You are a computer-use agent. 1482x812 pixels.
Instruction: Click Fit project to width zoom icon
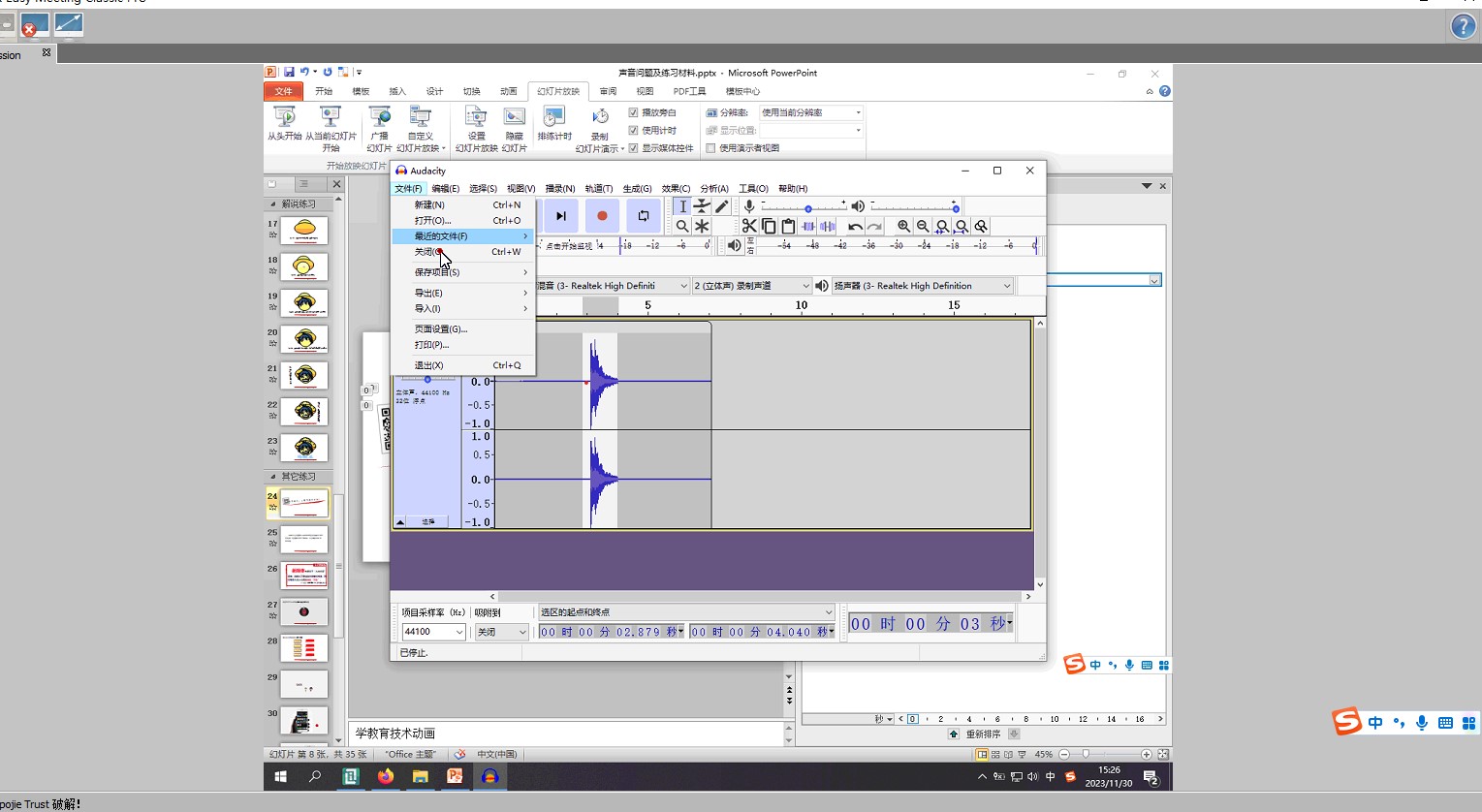point(962,226)
